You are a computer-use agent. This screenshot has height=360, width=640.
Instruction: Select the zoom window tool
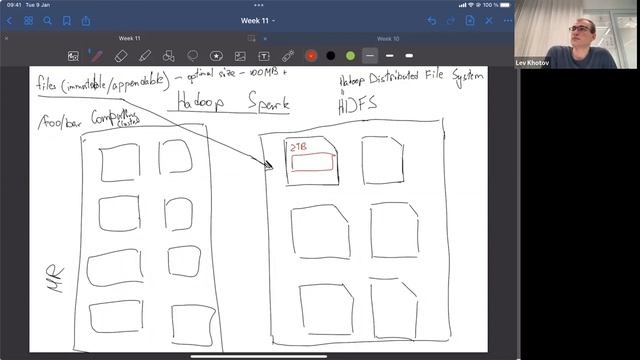pyautogui.click(x=73, y=56)
